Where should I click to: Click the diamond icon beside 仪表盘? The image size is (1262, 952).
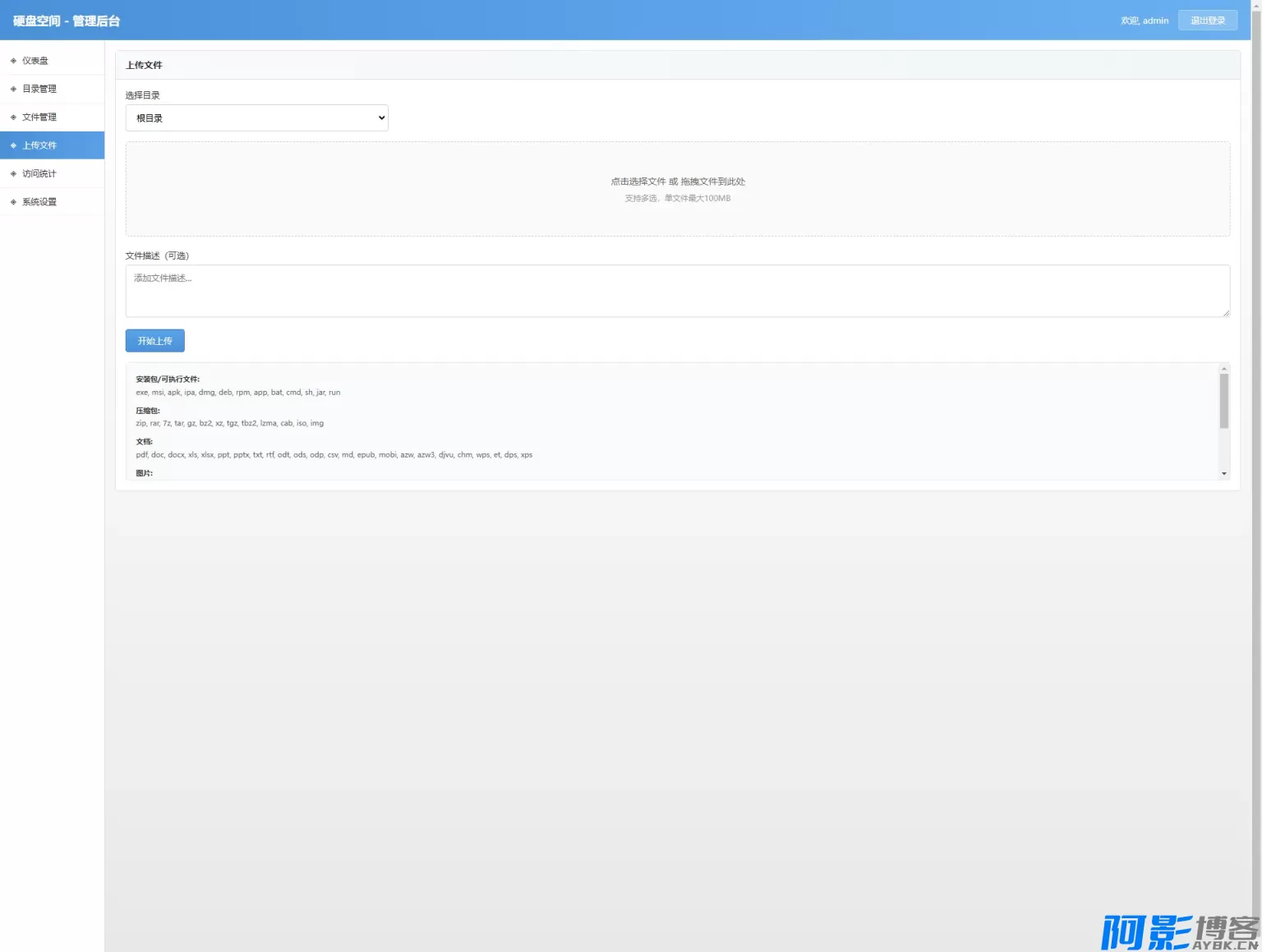click(13, 61)
